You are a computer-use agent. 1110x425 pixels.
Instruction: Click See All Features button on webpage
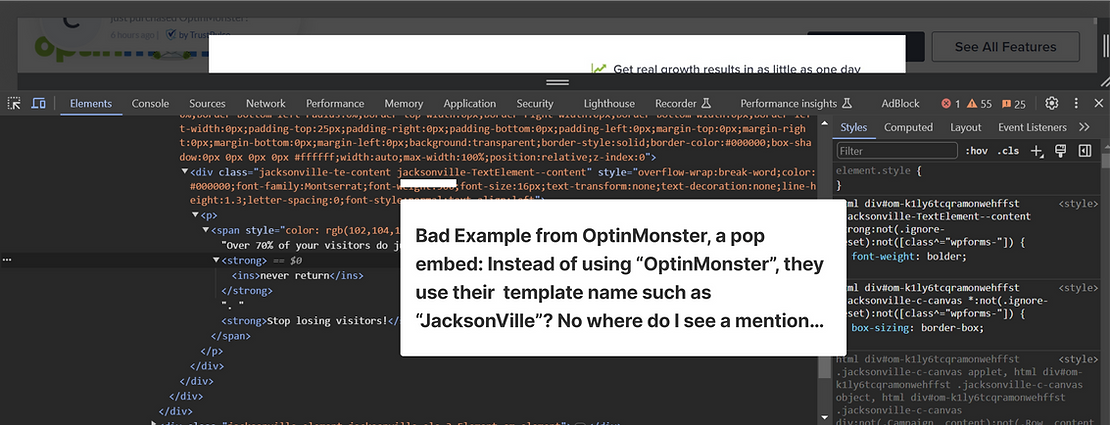point(1005,47)
